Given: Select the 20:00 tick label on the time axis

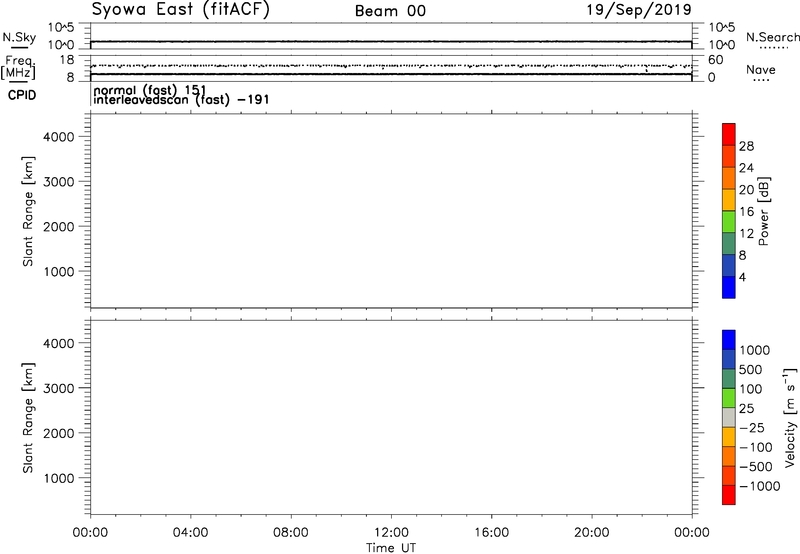Looking at the screenshot, I should (x=591, y=532).
